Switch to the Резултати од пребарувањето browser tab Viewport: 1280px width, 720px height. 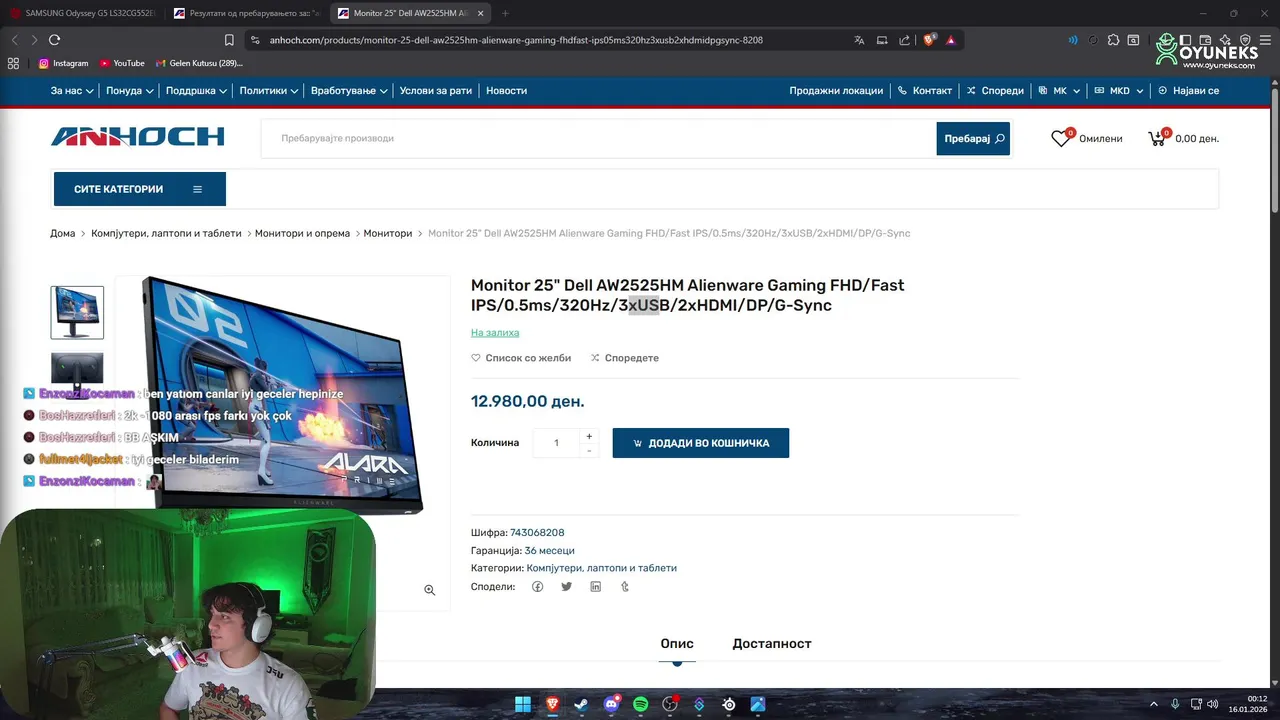(245, 13)
